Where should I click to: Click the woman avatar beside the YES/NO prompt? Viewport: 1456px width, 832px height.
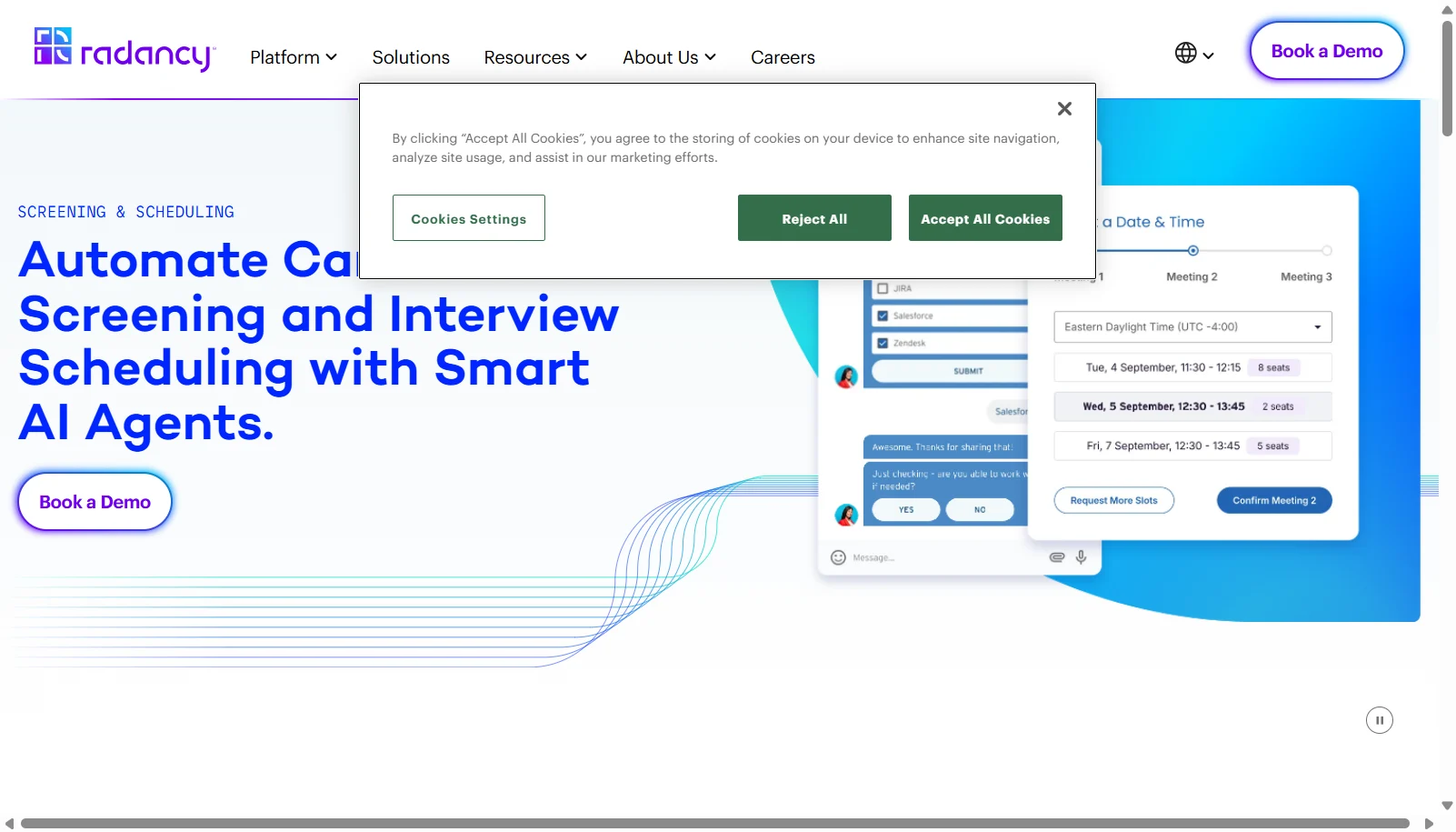point(846,515)
